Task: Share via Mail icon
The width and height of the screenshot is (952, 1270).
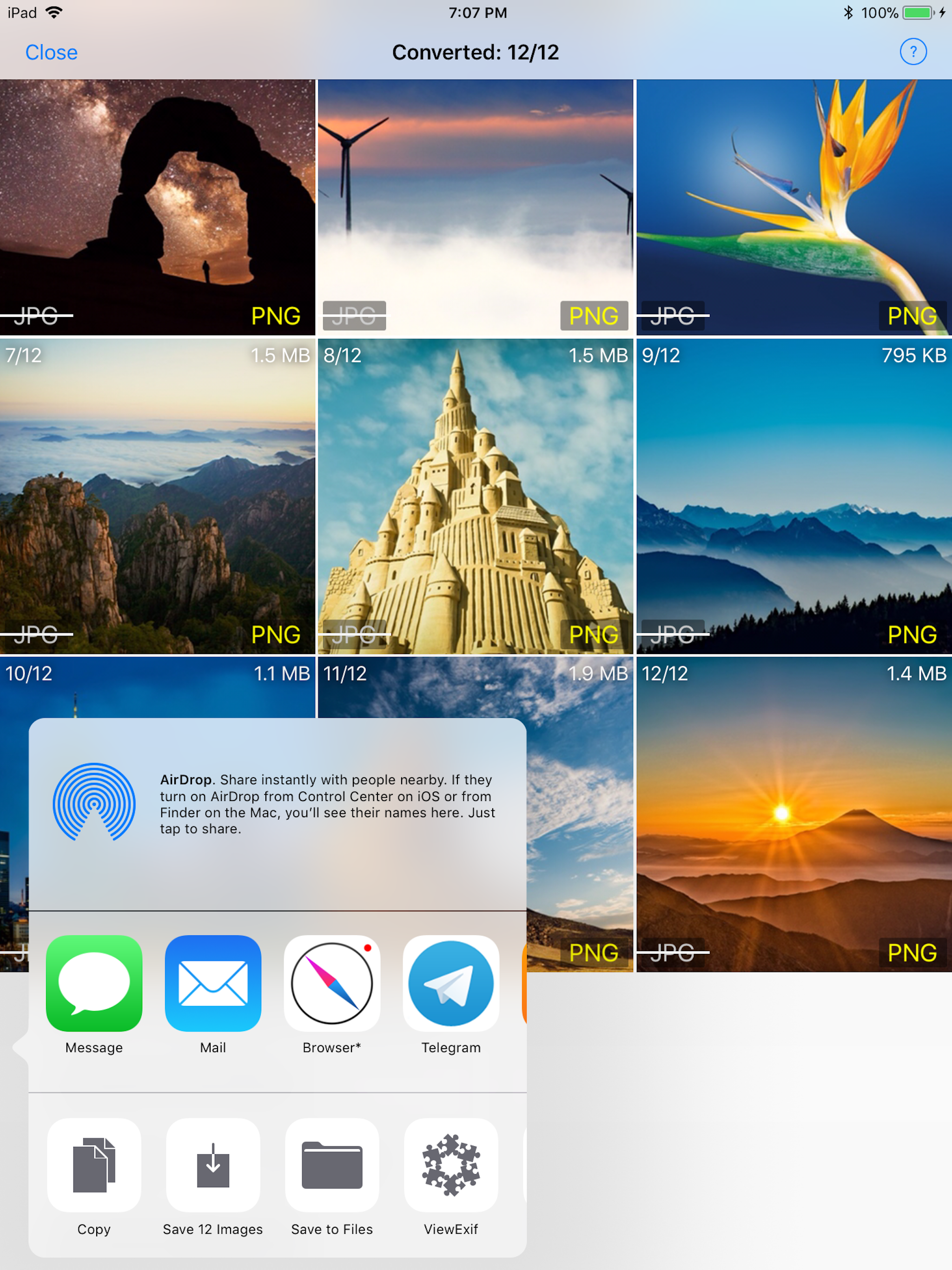Action: click(x=212, y=983)
